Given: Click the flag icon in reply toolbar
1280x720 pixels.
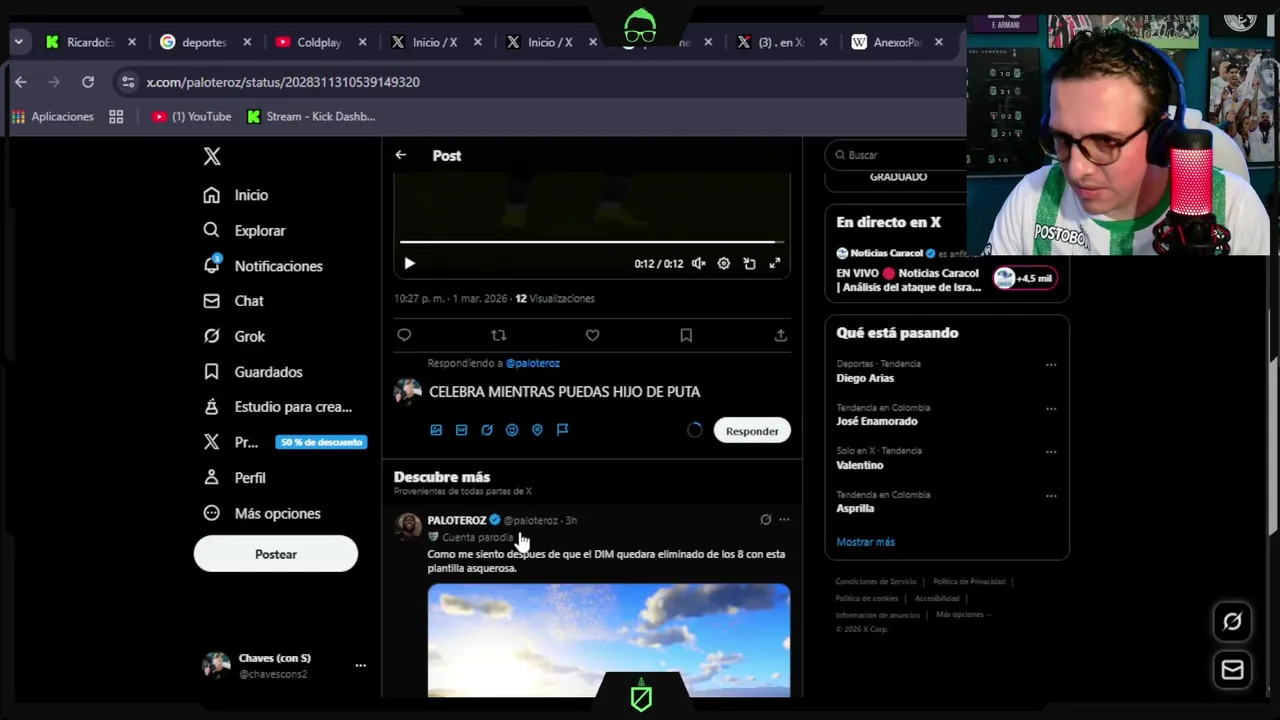Looking at the screenshot, I should 562,430.
